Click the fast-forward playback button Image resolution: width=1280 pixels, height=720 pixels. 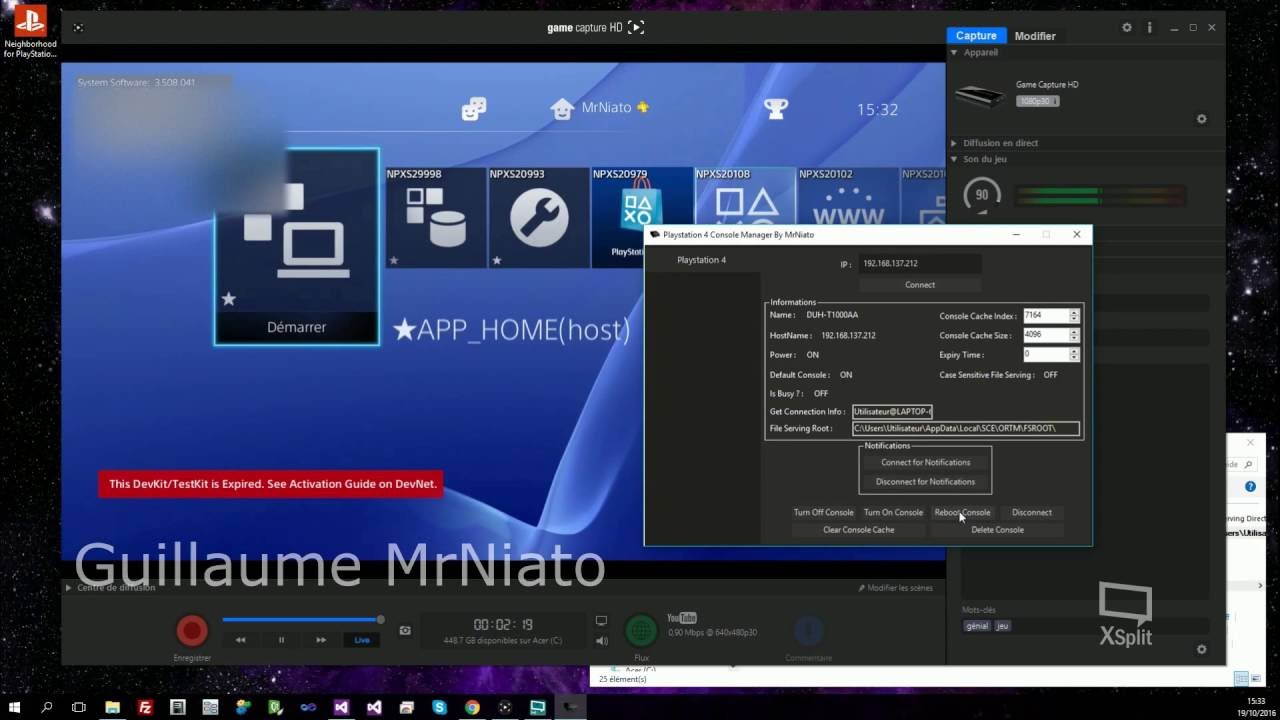[x=321, y=640]
